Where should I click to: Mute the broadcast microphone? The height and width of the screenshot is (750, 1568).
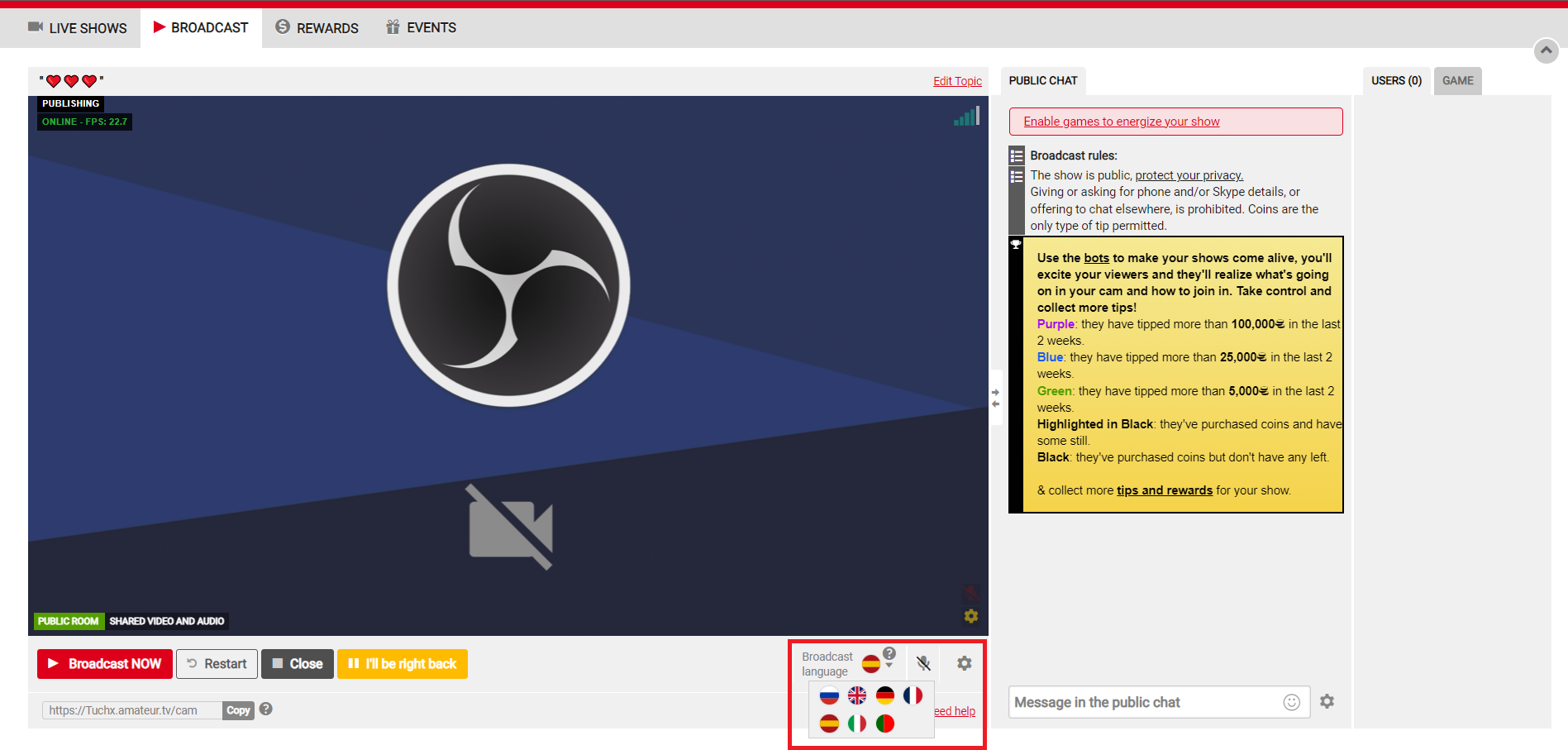tap(923, 663)
